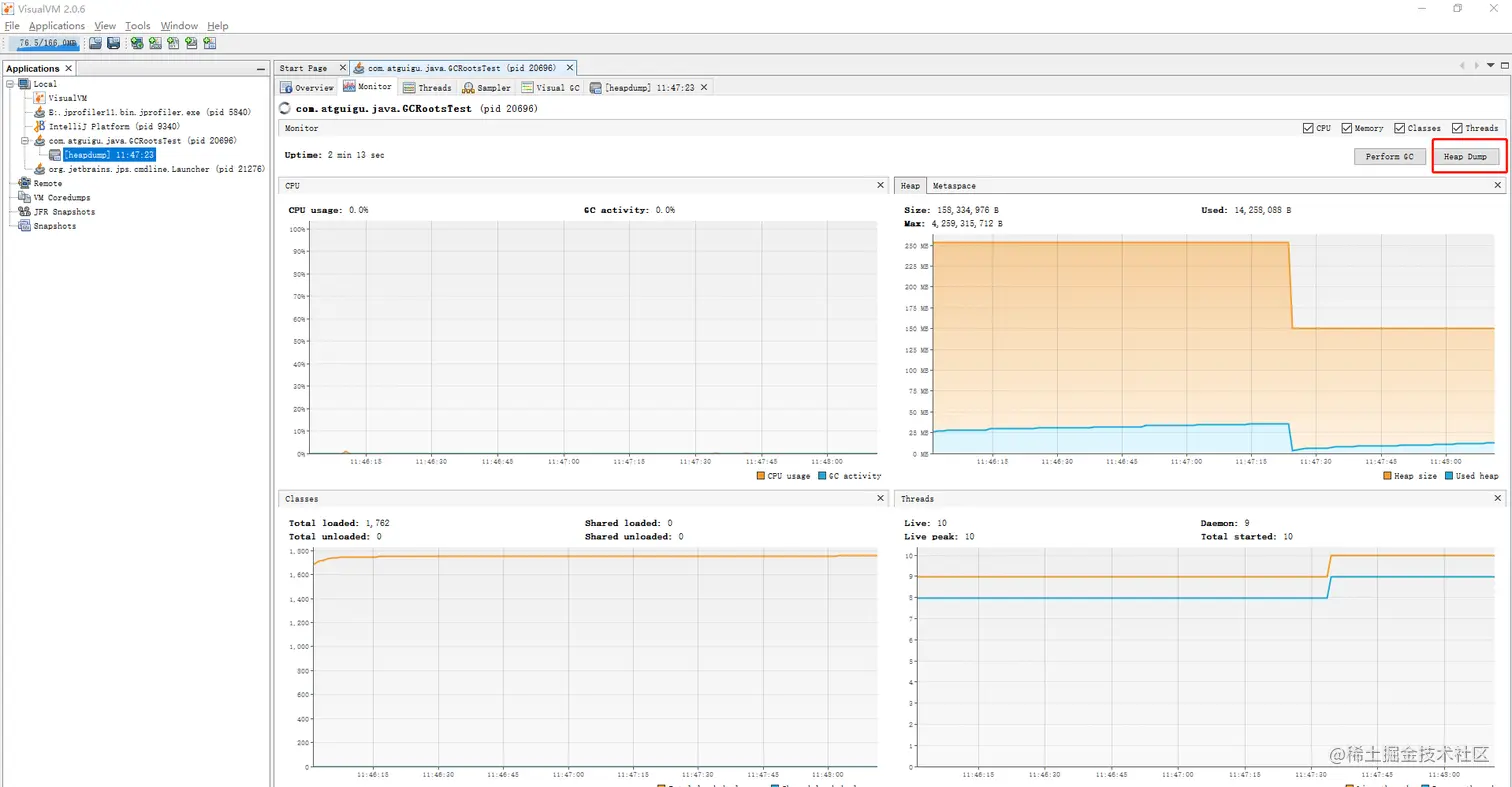Viewport: 1512px width, 787px height.
Task: Collapse the com.atguigu.java.GCRootsTest tree node
Action: 26,141
